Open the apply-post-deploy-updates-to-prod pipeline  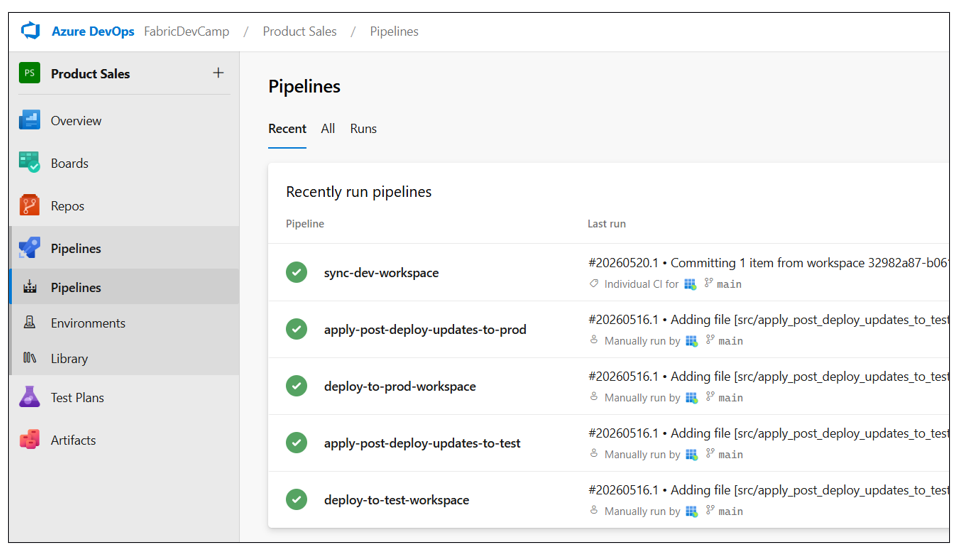pyautogui.click(x=425, y=330)
